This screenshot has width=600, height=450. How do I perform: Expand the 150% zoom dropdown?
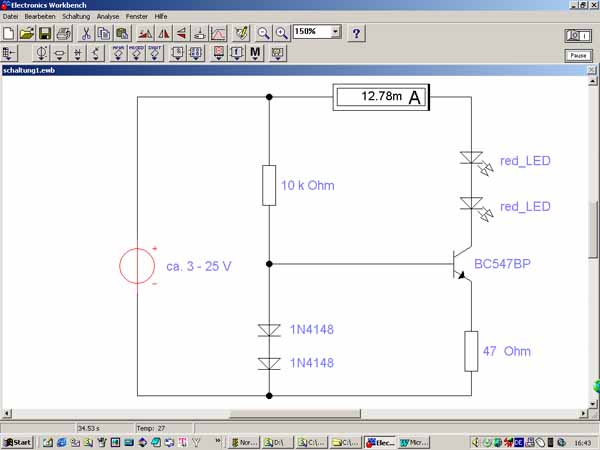click(335, 32)
